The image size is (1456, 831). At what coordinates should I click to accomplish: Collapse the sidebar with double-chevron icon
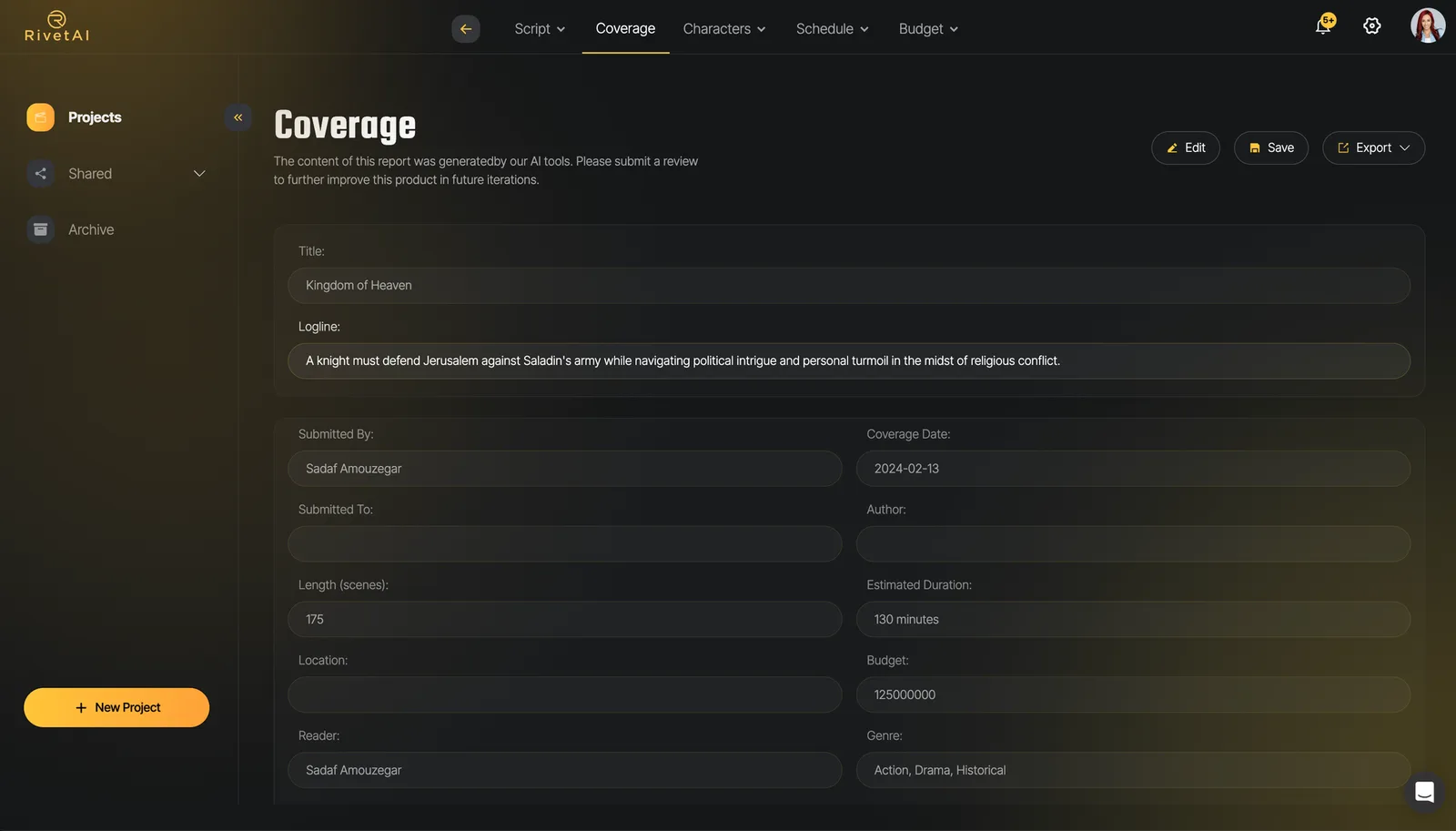pos(238,117)
